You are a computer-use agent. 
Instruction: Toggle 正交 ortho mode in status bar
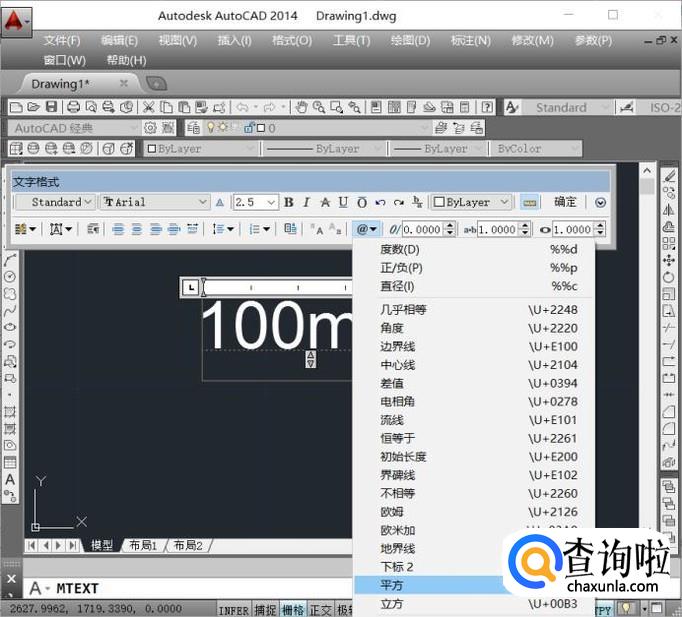coord(321,609)
